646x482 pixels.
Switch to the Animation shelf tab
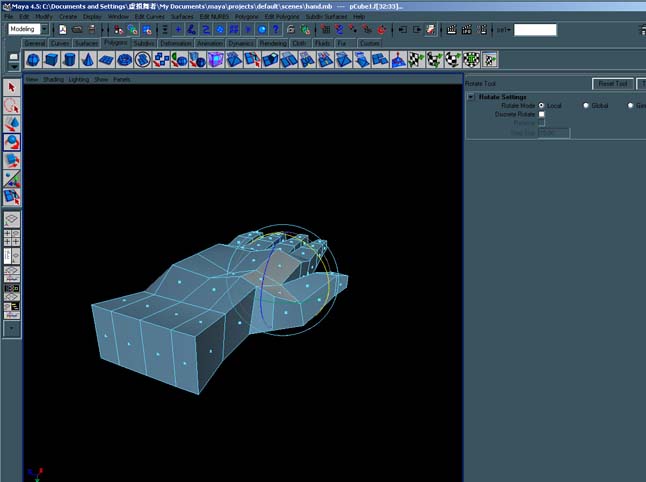tap(210, 43)
